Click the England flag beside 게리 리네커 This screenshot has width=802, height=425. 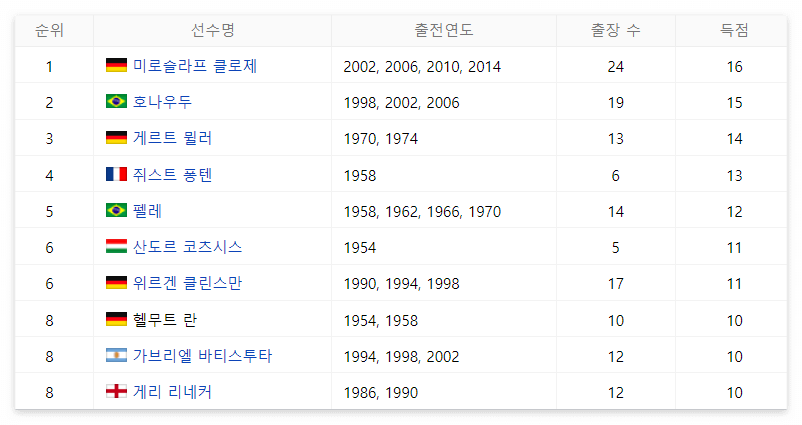click(116, 391)
